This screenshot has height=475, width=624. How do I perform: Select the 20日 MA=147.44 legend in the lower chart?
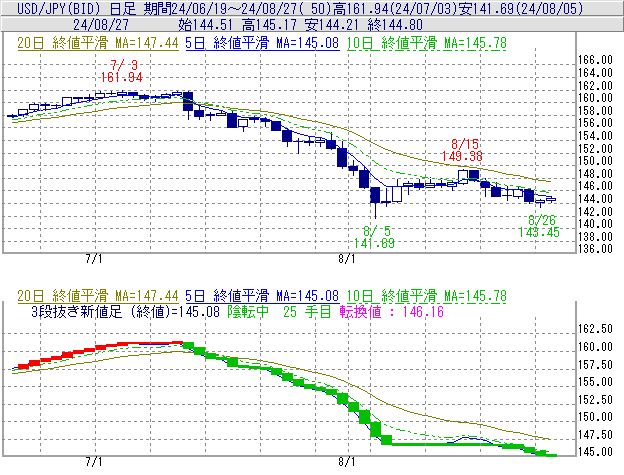pos(98,296)
